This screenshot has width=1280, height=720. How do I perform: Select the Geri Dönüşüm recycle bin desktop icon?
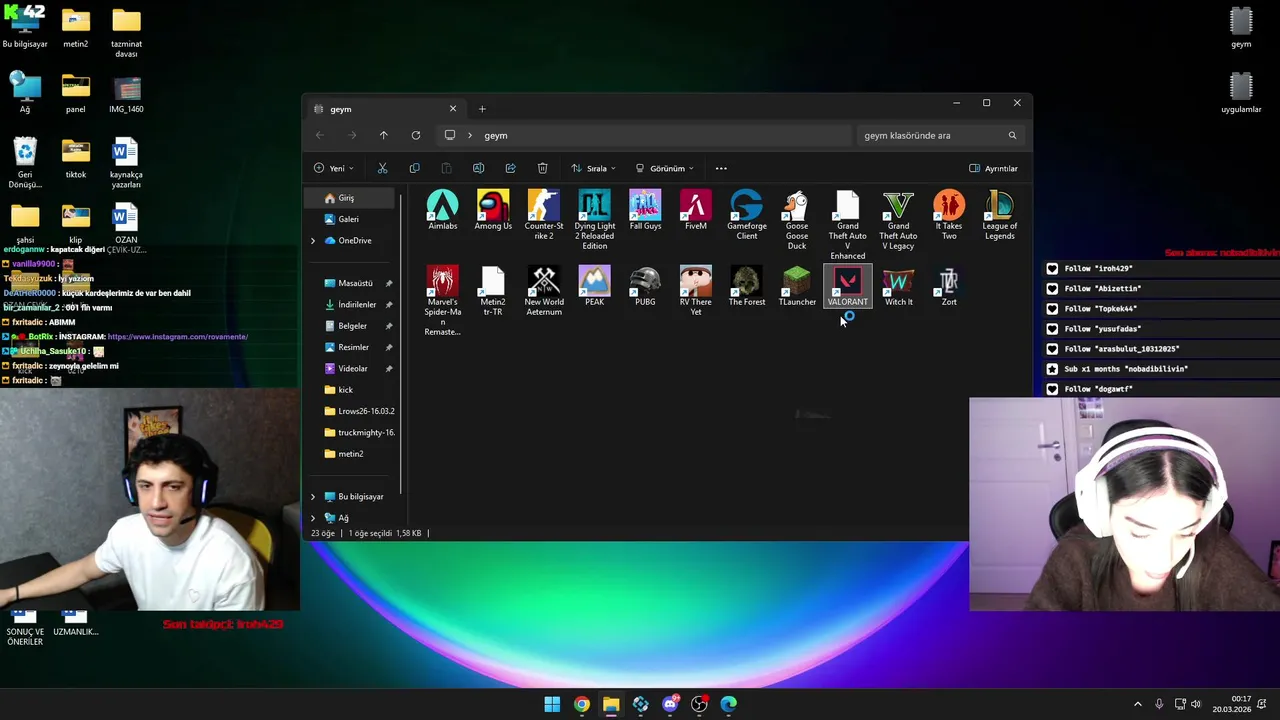coord(25,163)
